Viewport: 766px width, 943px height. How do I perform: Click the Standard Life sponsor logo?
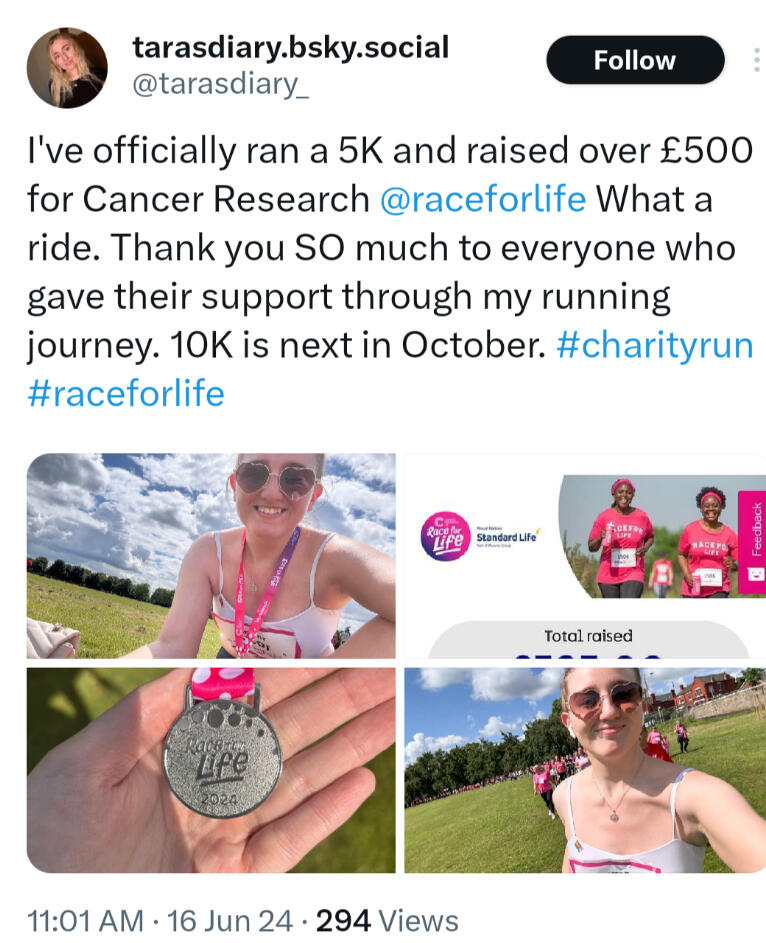pos(506,537)
